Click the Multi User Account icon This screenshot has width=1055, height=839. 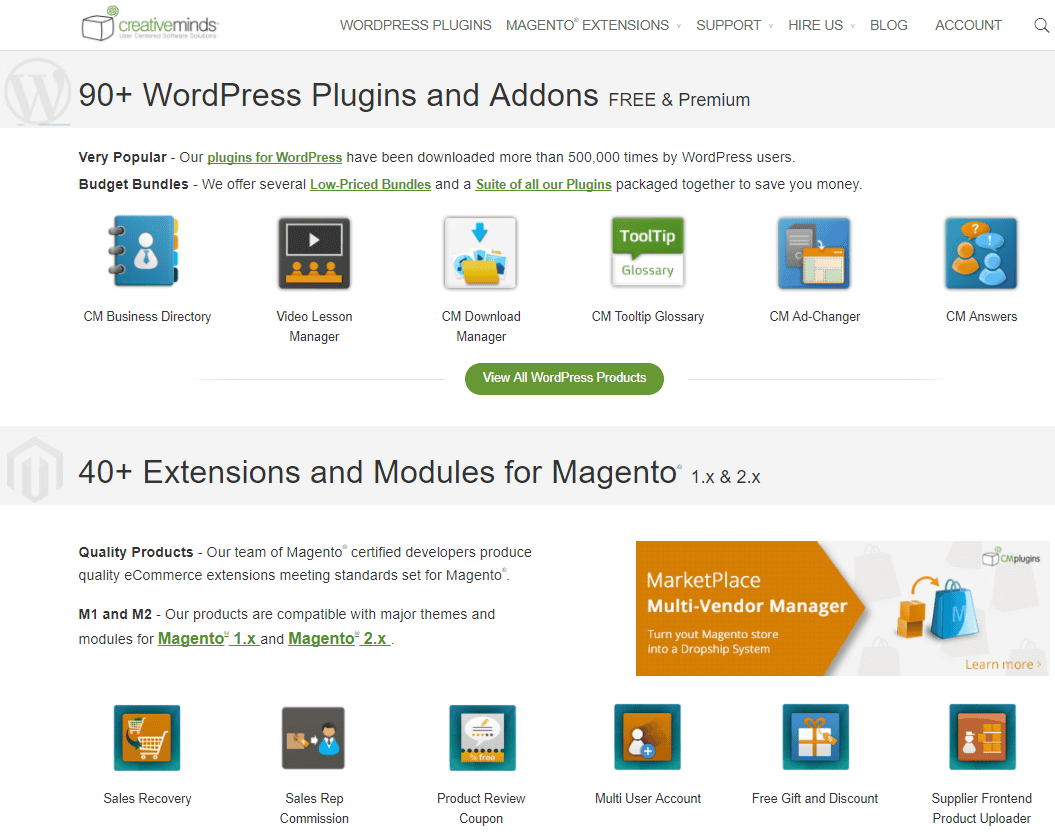[x=647, y=737]
